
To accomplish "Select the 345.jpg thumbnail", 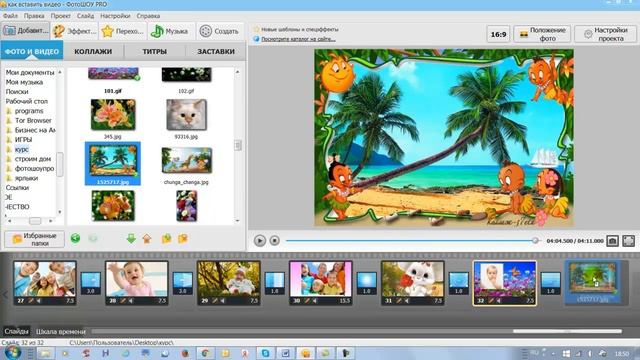I will (113, 115).
